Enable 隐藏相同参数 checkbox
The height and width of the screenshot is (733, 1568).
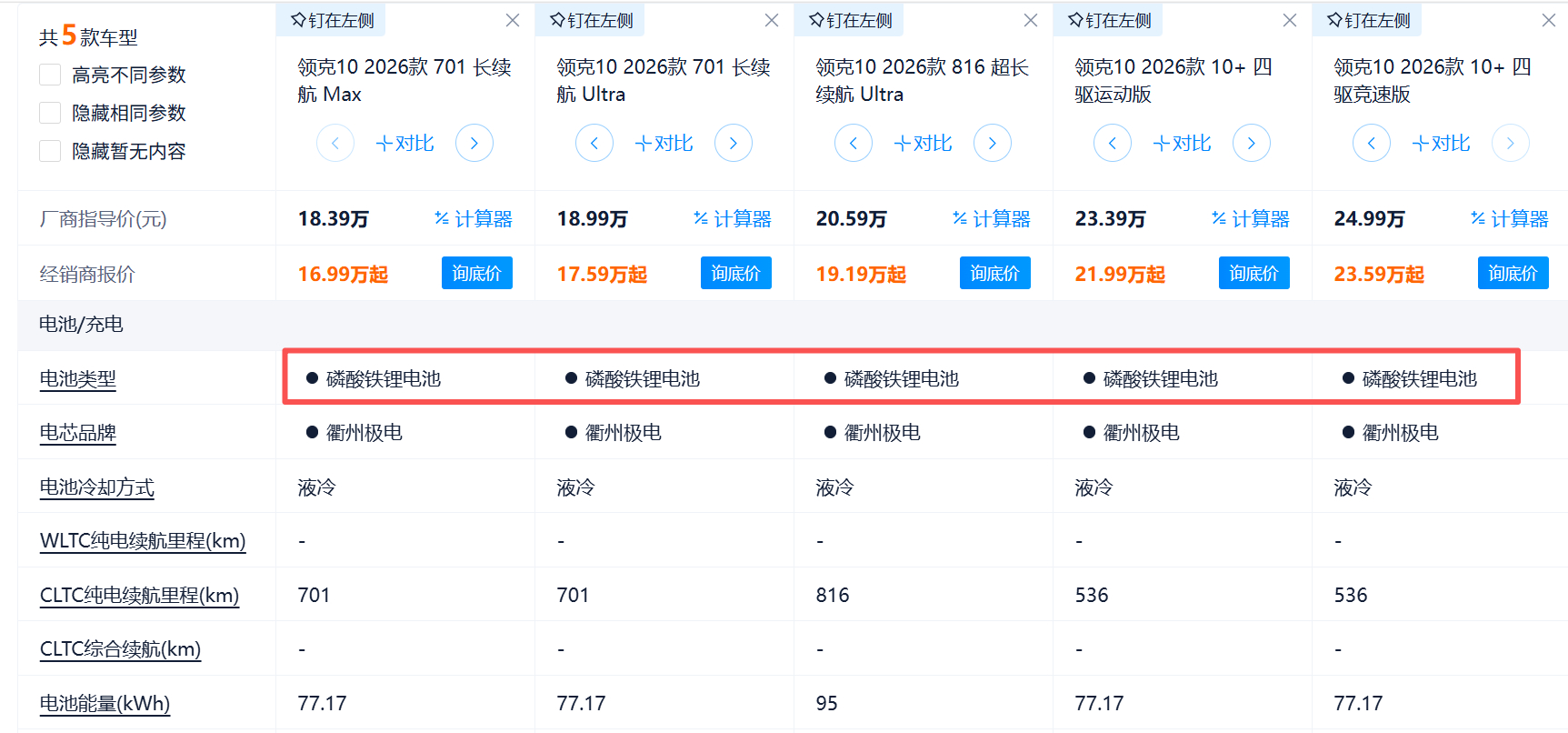coord(50,113)
